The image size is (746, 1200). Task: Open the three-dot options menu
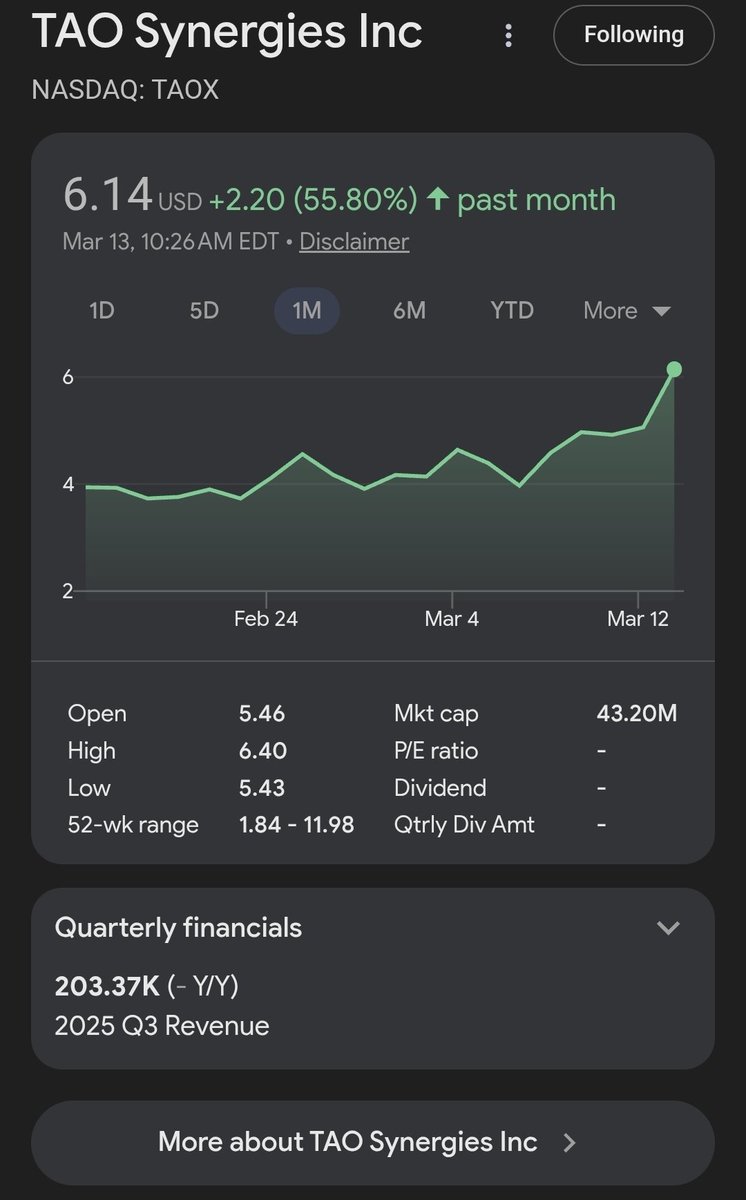click(x=509, y=36)
